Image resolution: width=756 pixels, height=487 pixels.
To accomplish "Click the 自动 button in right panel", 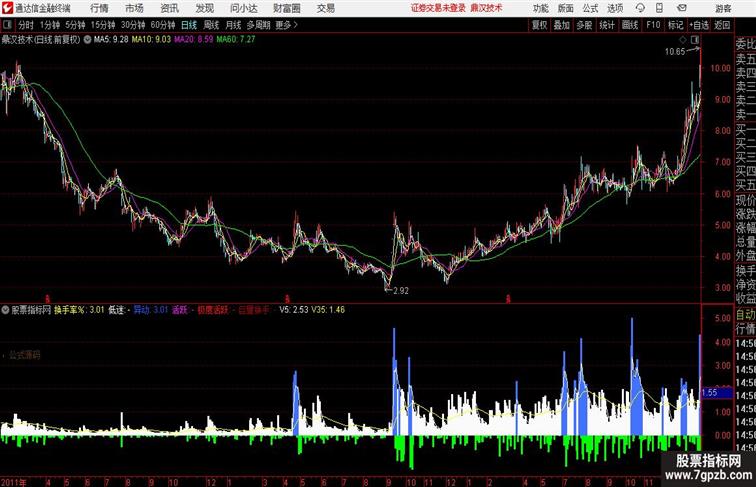I will (x=745, y=315).
